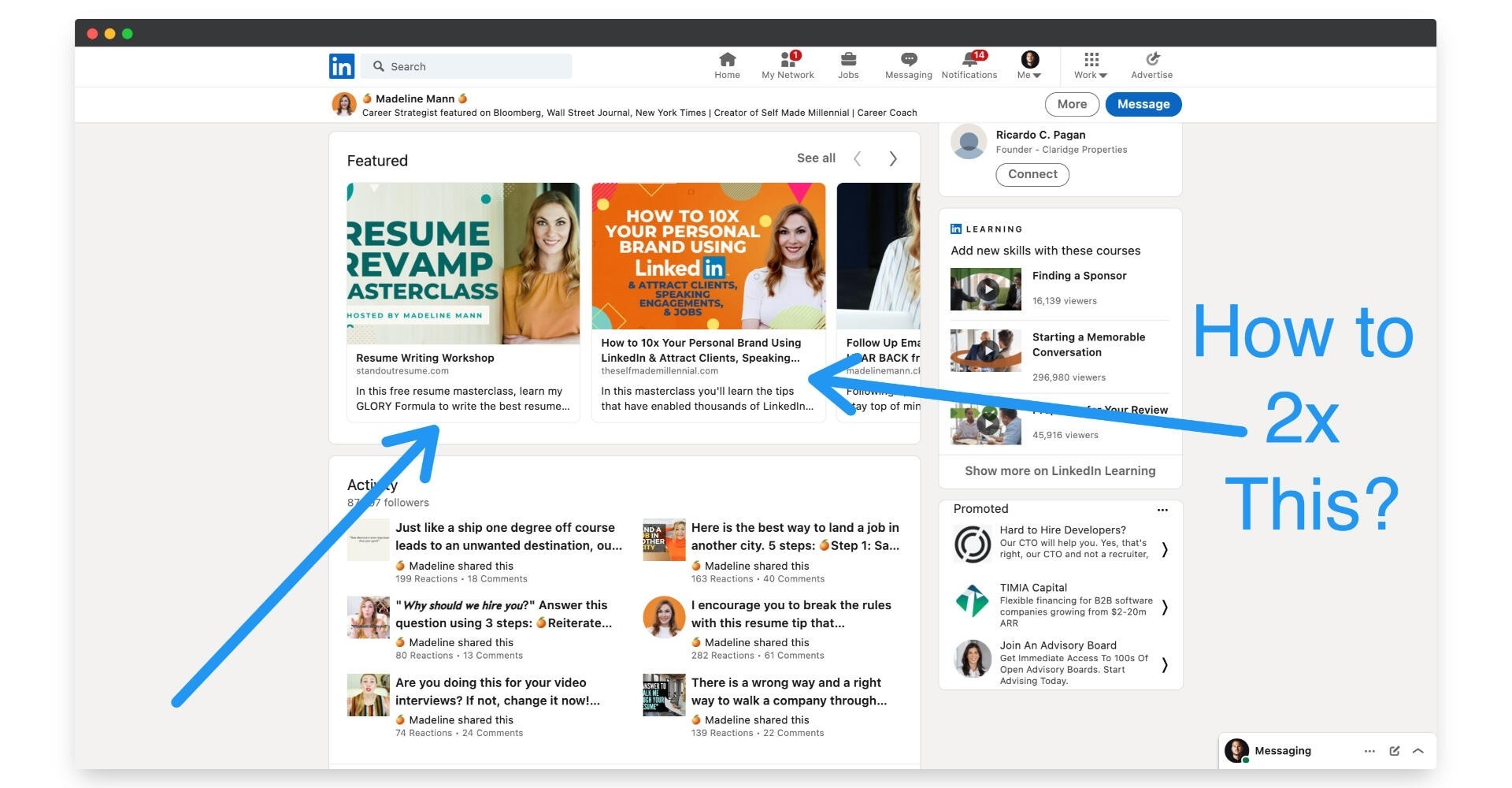Expand the Work apps dropdown

(1091, 65)
